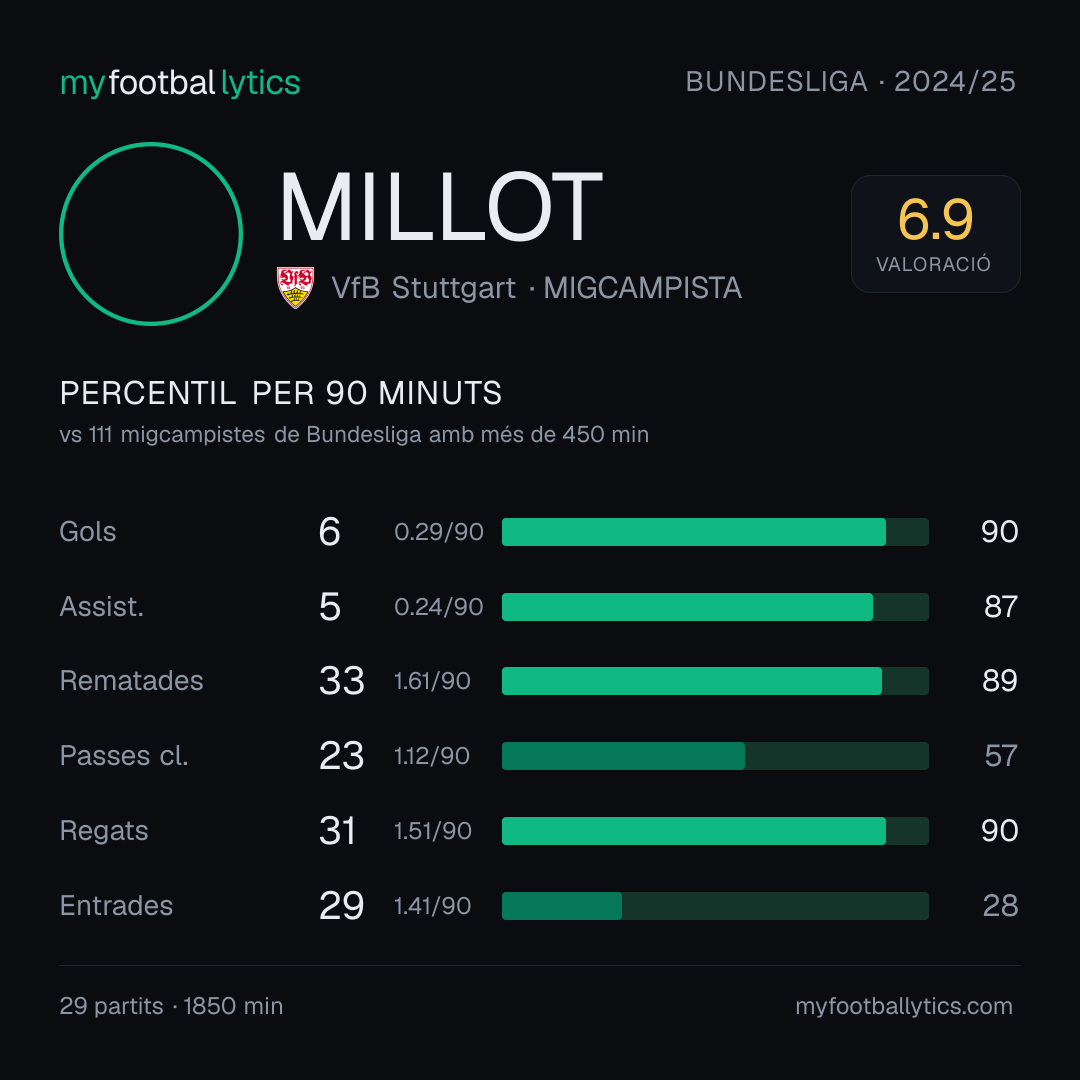The width and height of the screenshot is (1080, 1080).
Task: Click the Assist. percentile bar
Action: pos(715,607)
